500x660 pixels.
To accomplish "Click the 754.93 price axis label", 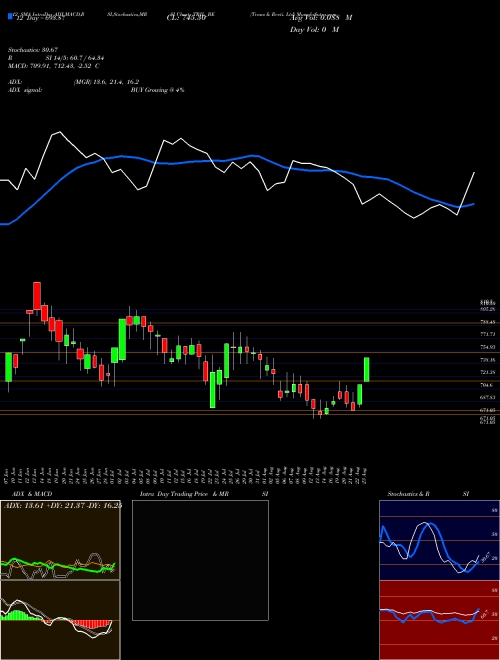I will [x=487, y=347].
